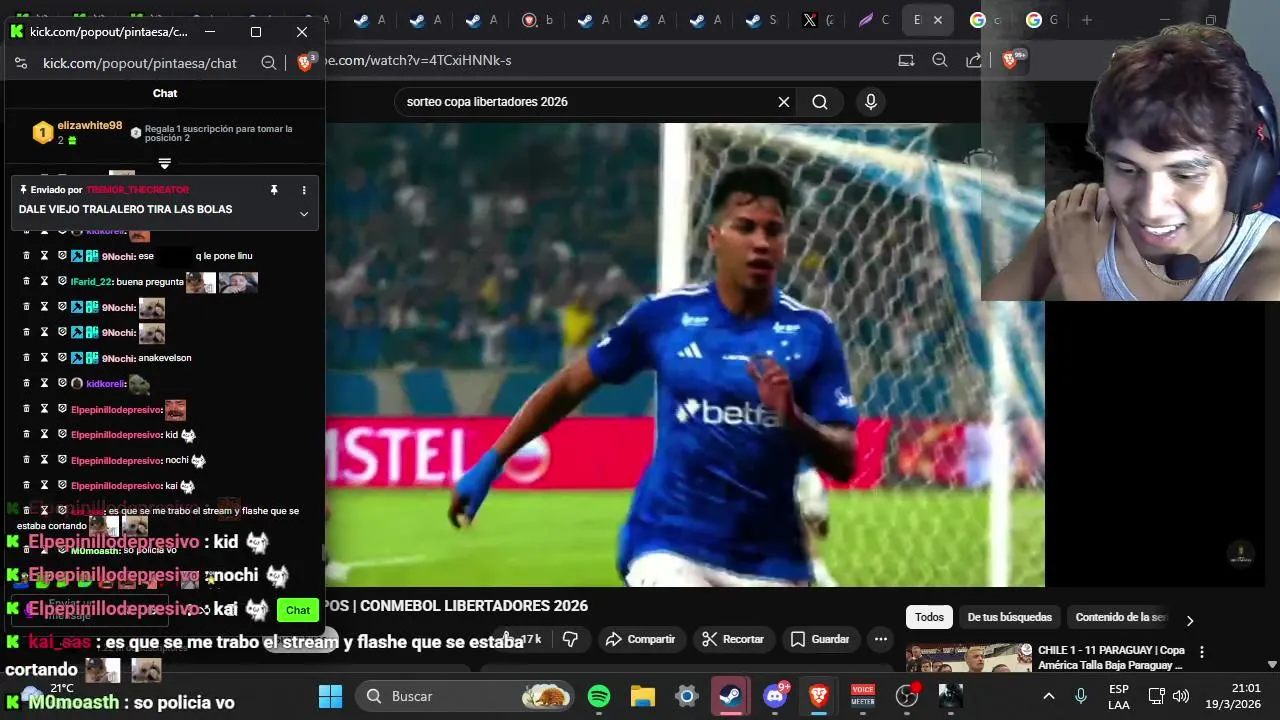Timeout icon on Elpepinillodepresivo 'nochi' row
1280x720 pixels.
pos(44,460)
